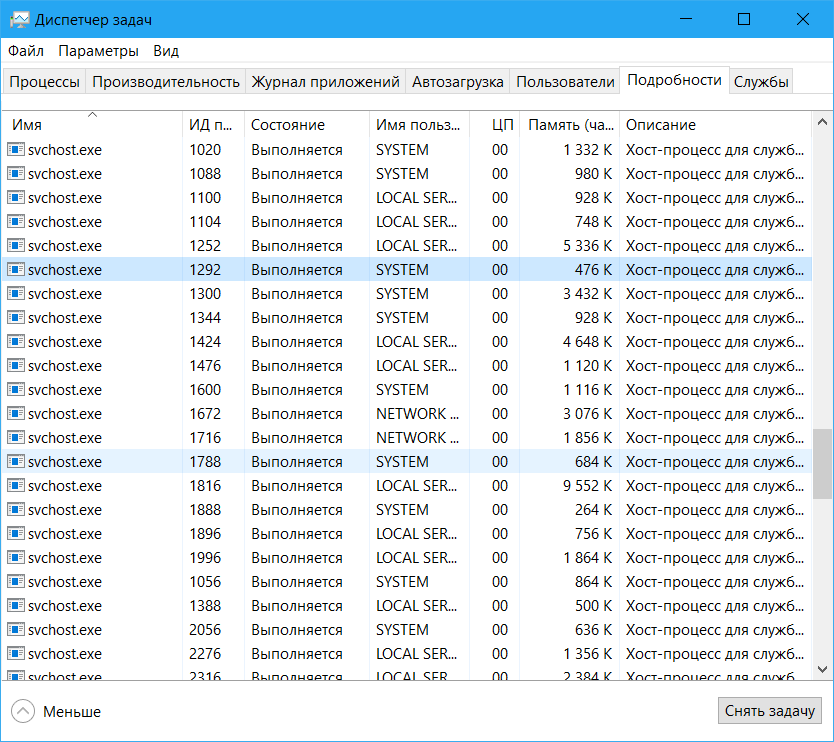The height and width of the screenshot is (742, 834).
Task: Sort by the Описание column header
Action: [715, 124]
